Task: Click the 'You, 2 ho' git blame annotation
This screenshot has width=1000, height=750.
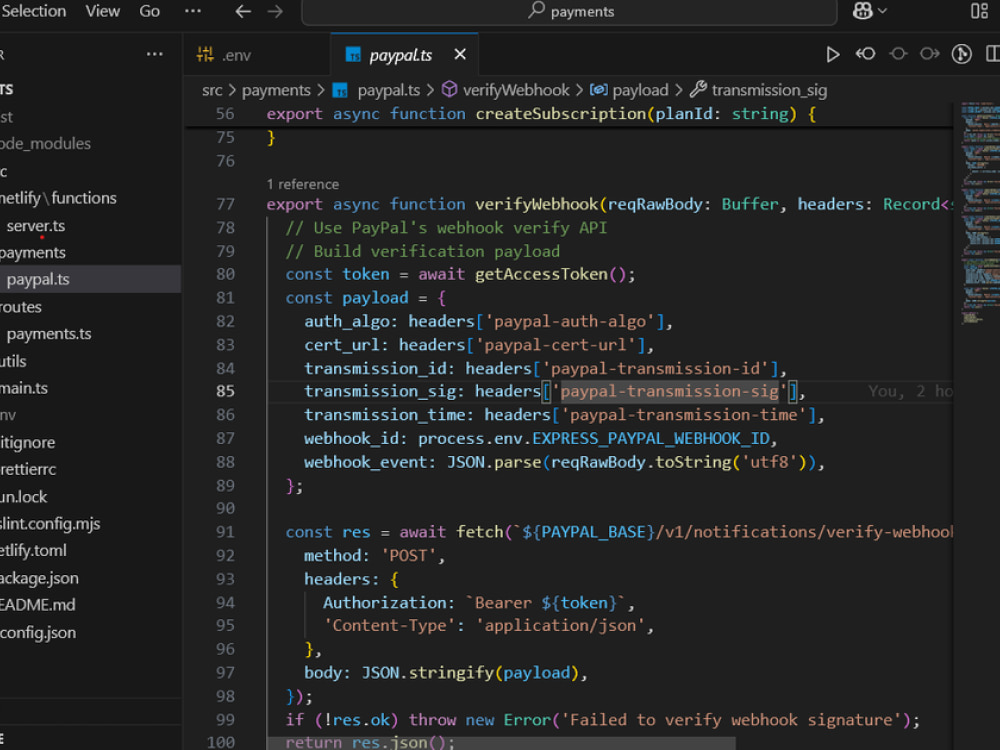Action: click(x=910, y=391)
